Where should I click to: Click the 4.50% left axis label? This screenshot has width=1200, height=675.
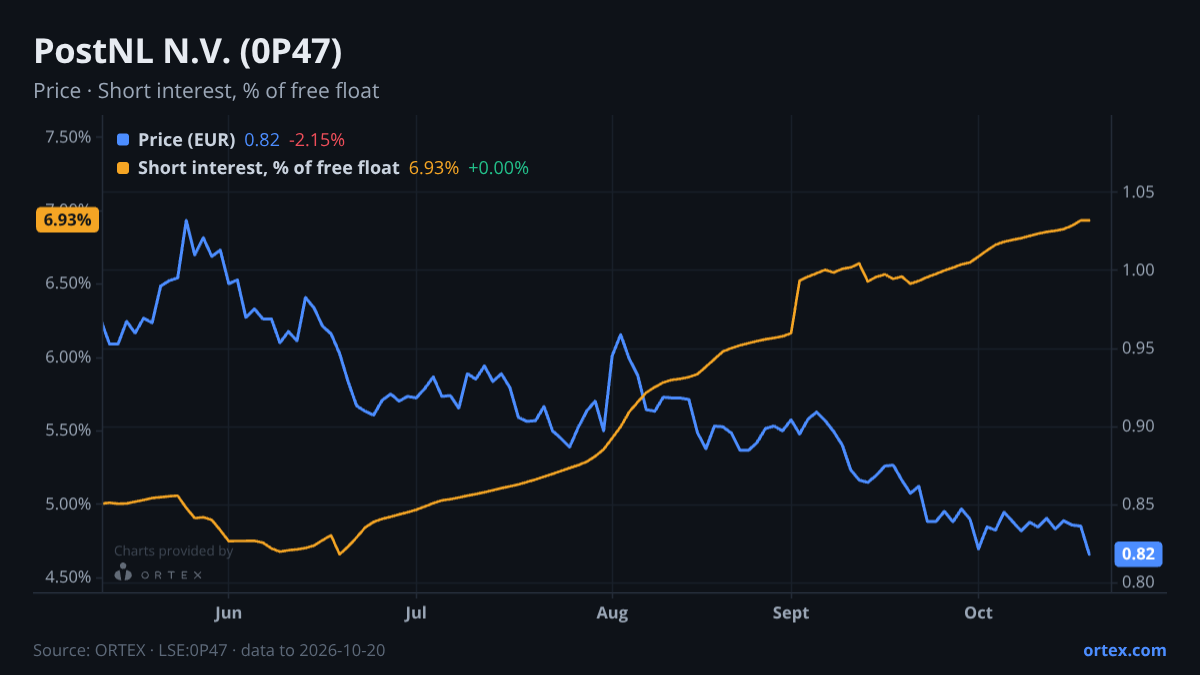(x=70, y=577)
